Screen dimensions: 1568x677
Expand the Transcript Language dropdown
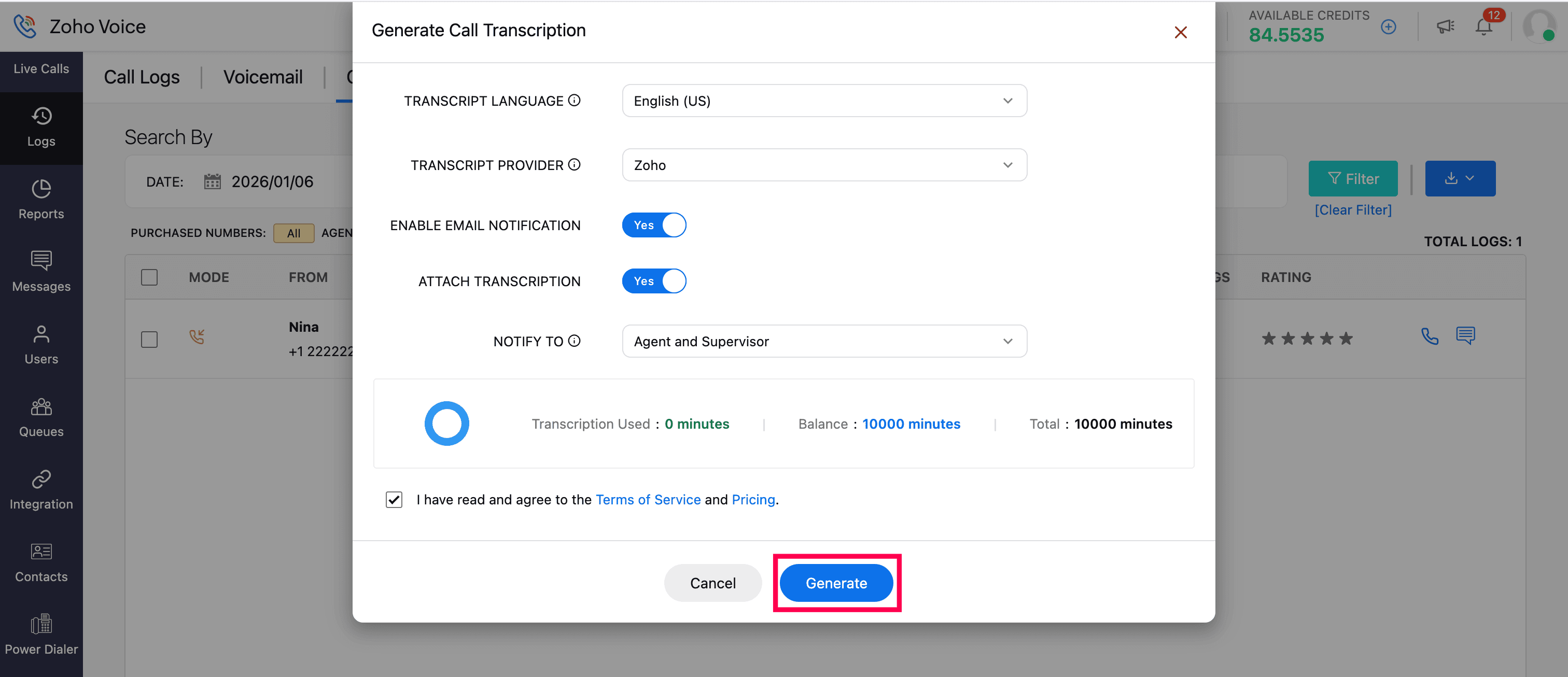(824, 101)
